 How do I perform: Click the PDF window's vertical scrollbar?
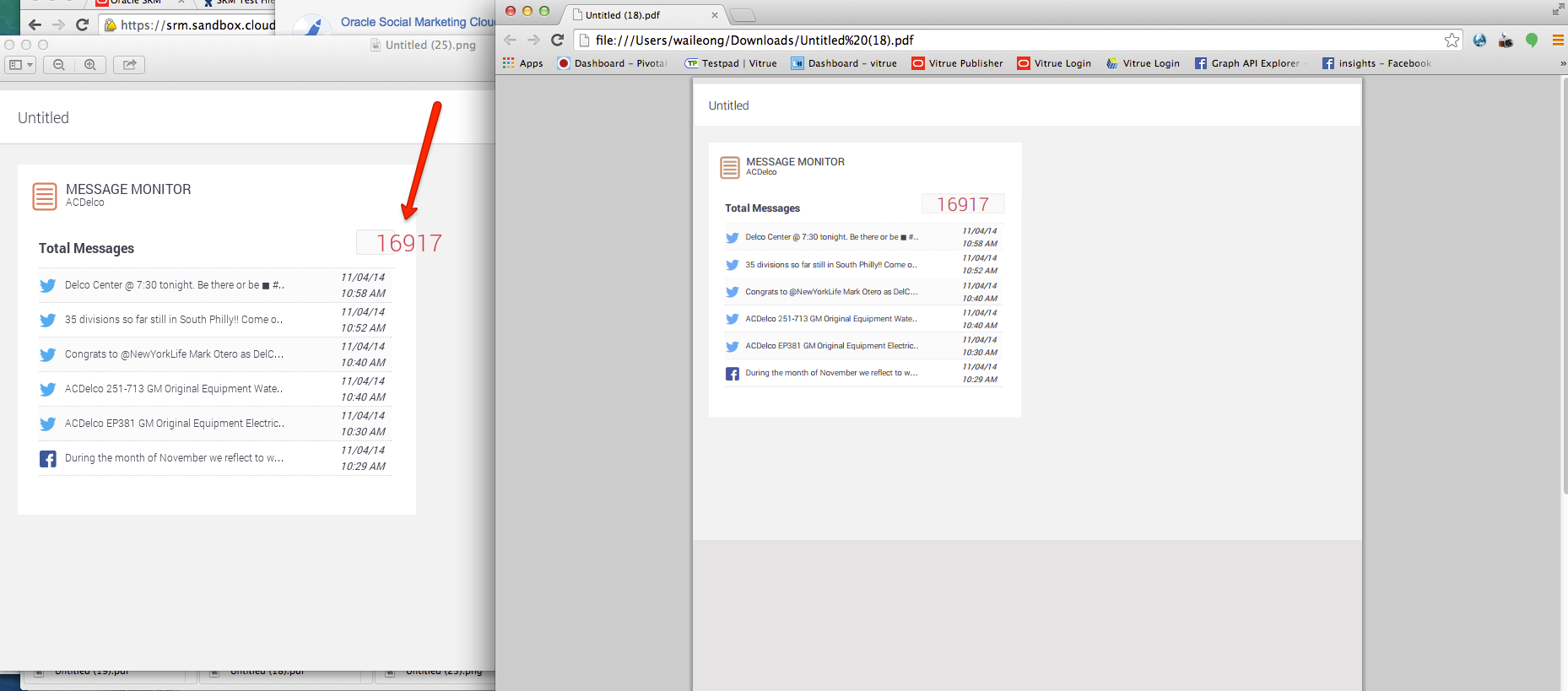pyautogui.click(x=1564, y=285)
